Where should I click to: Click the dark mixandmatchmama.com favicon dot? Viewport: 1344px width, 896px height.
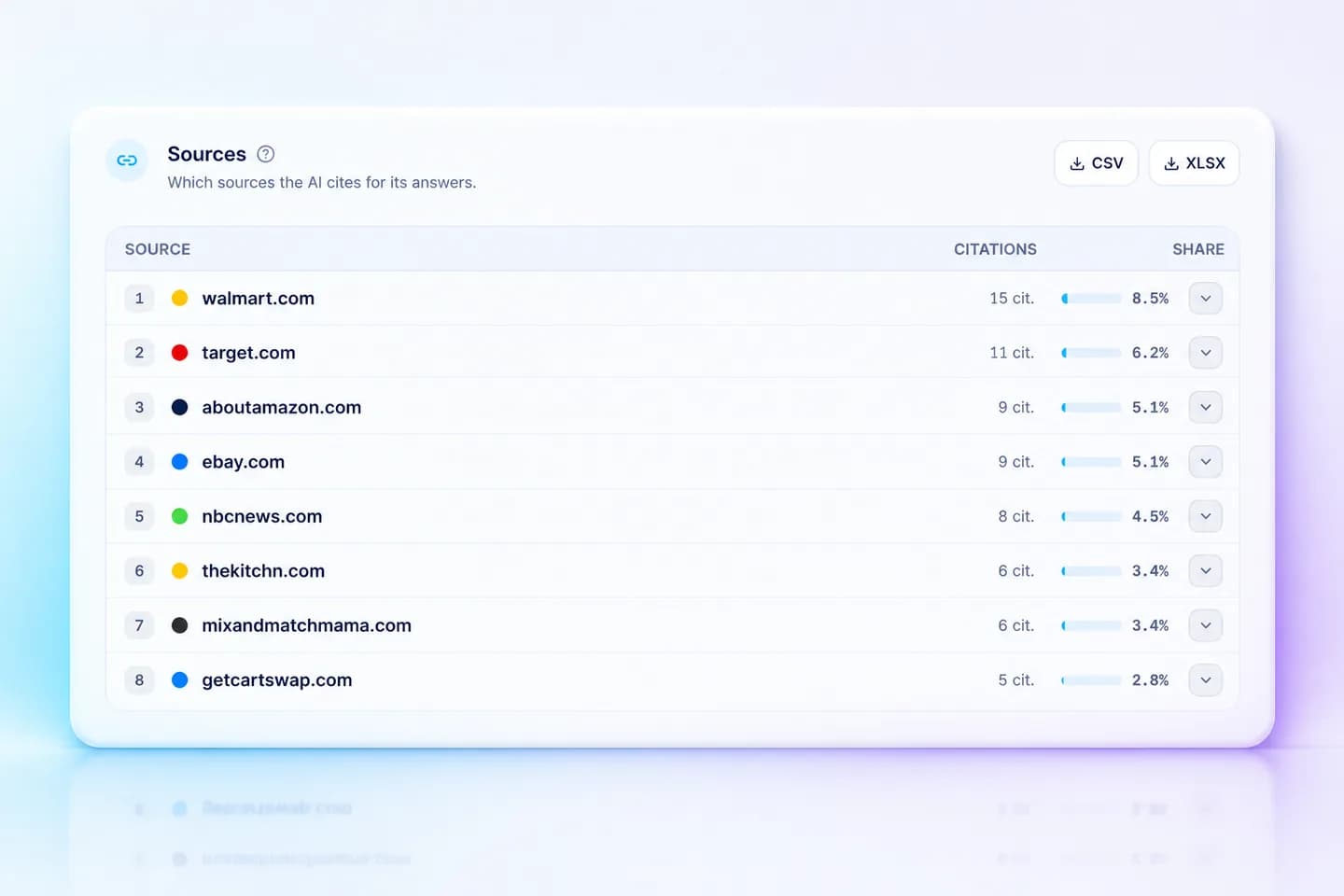tap(180, 625)
